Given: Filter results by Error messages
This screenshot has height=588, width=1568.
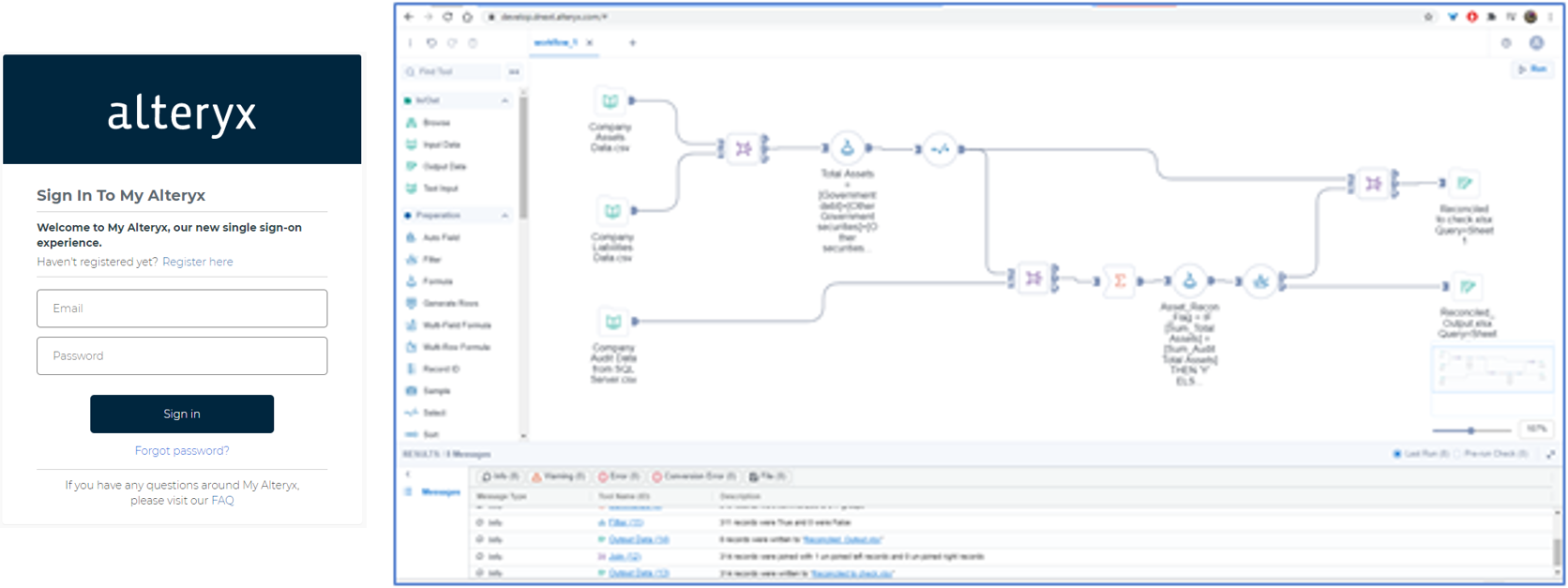Looking at the screenshot, I should point(618,476).
